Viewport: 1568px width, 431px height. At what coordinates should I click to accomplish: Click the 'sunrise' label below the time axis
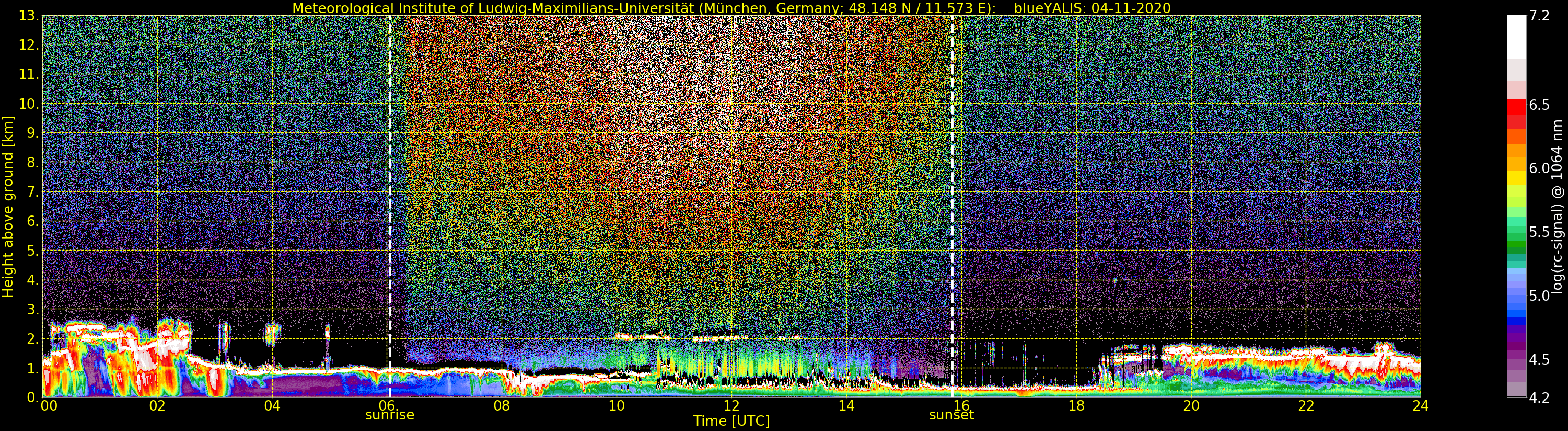coord(390,415)
